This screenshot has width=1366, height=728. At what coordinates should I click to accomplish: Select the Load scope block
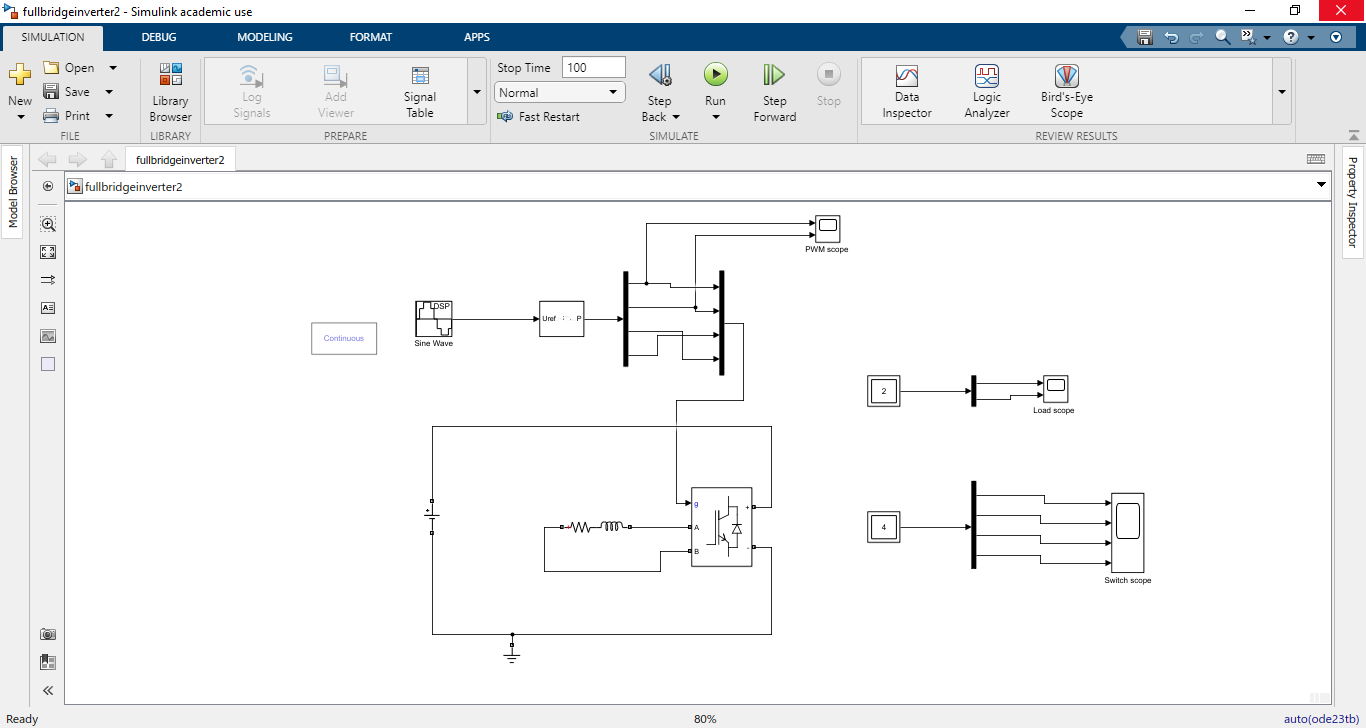tap(1056, 388)
